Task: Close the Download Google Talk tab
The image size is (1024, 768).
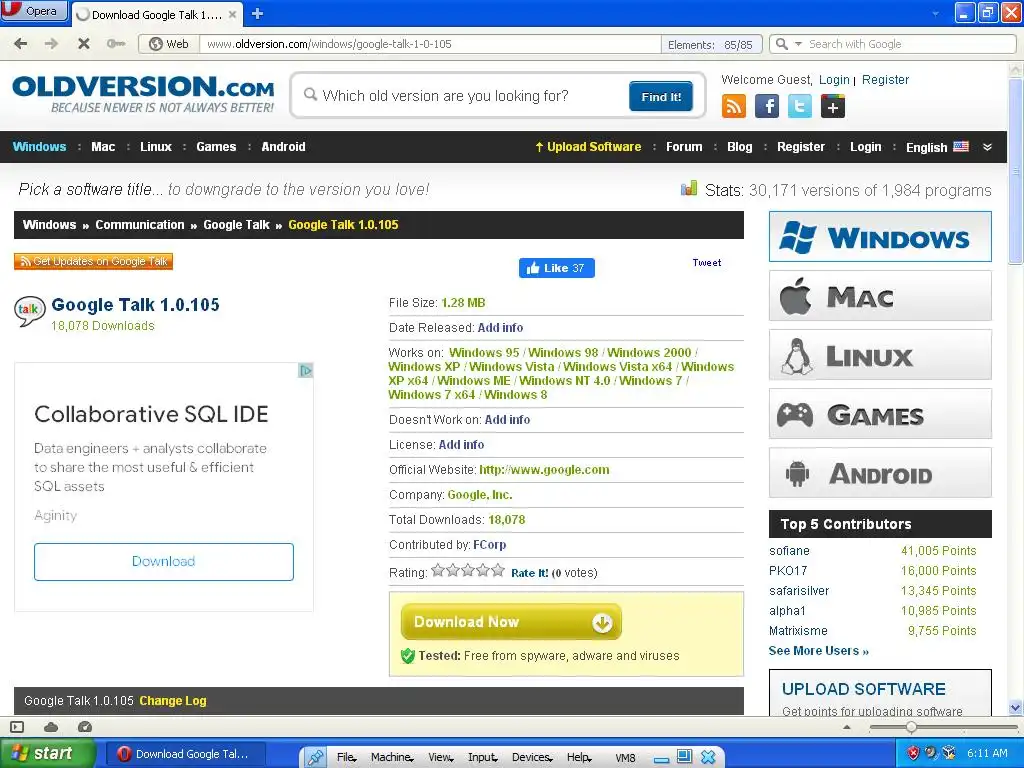Action: pos(232,14)
